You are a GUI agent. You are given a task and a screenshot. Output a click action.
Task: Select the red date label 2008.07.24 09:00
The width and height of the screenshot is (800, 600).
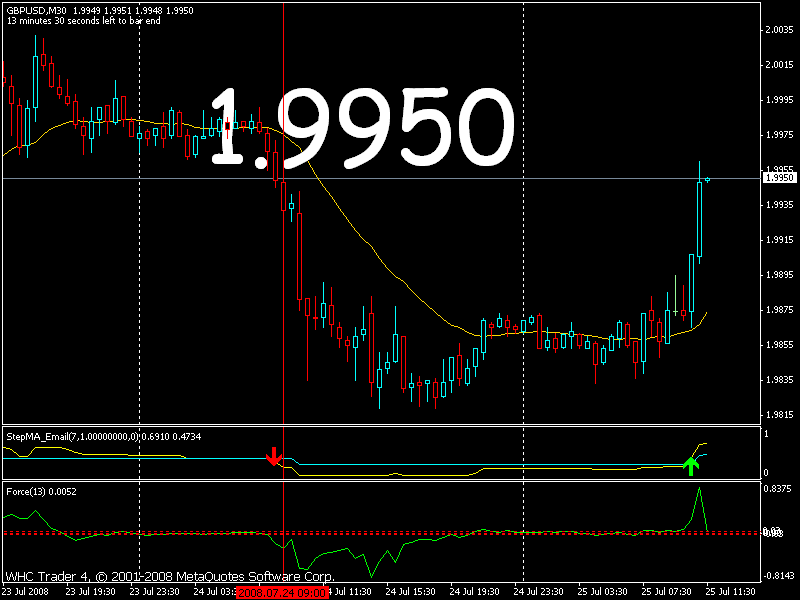pos(282,593)
